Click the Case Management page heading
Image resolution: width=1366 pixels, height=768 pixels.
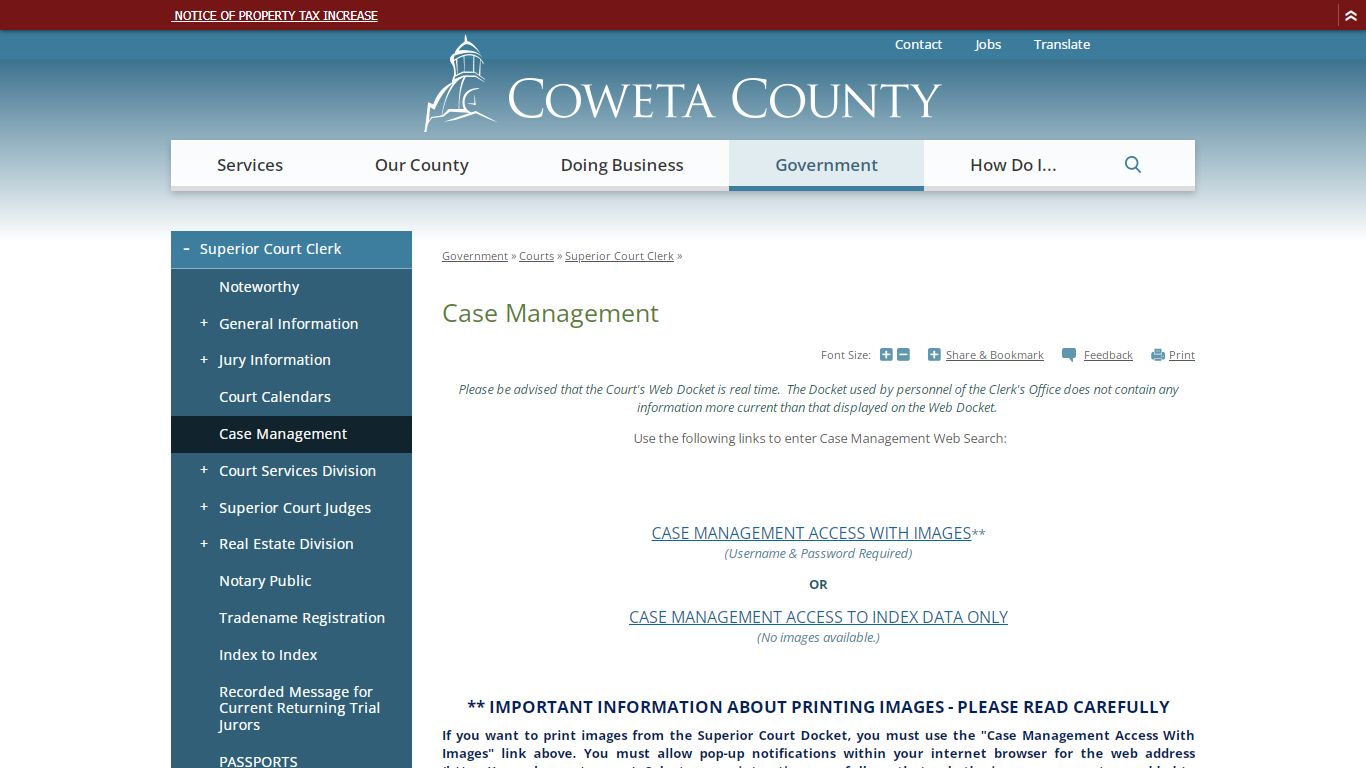tap(550, 313)
